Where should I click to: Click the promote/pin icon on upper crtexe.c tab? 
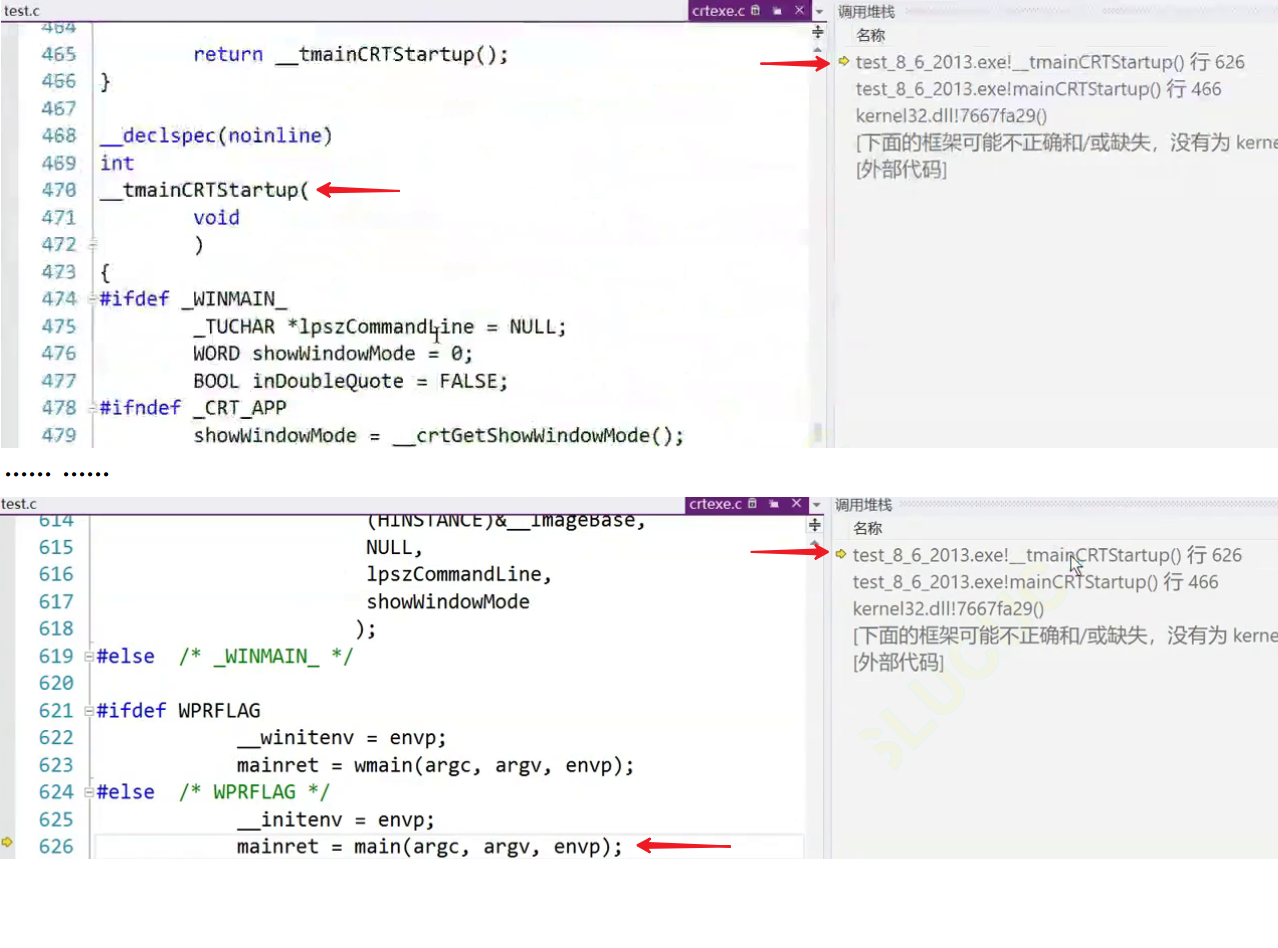(776, 11)
